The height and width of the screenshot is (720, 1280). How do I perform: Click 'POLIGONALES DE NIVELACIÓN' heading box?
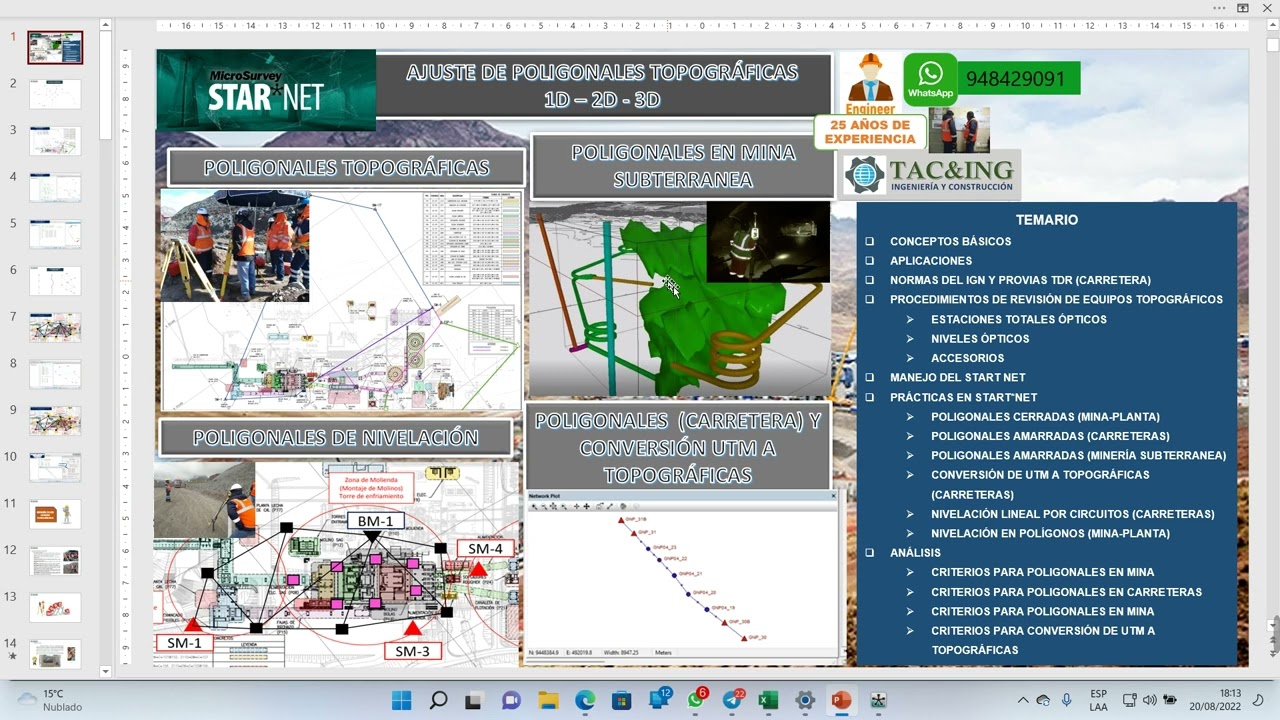coord(336,437)
